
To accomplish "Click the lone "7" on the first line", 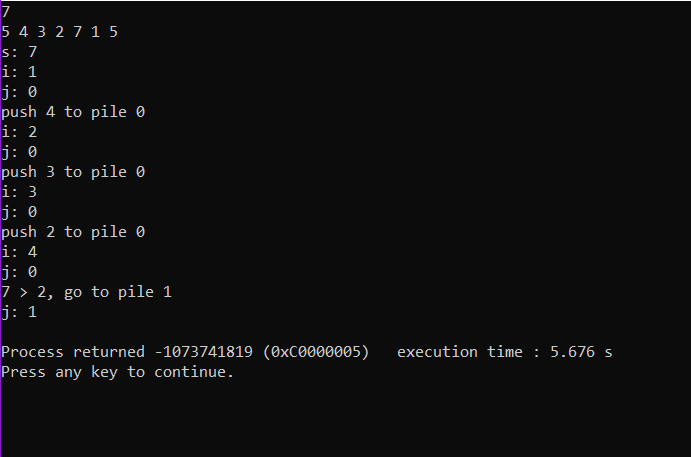I will pyautogui.click(x=6, y=12).
